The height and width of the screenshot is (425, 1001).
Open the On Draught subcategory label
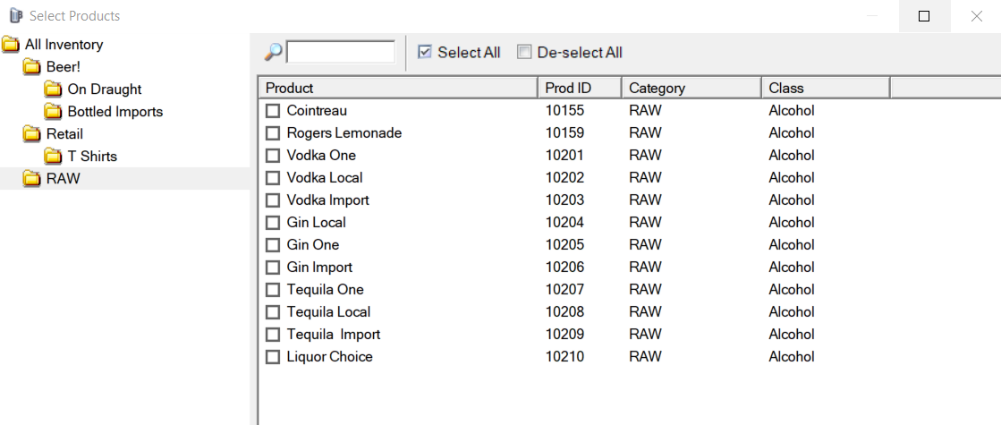105,89
